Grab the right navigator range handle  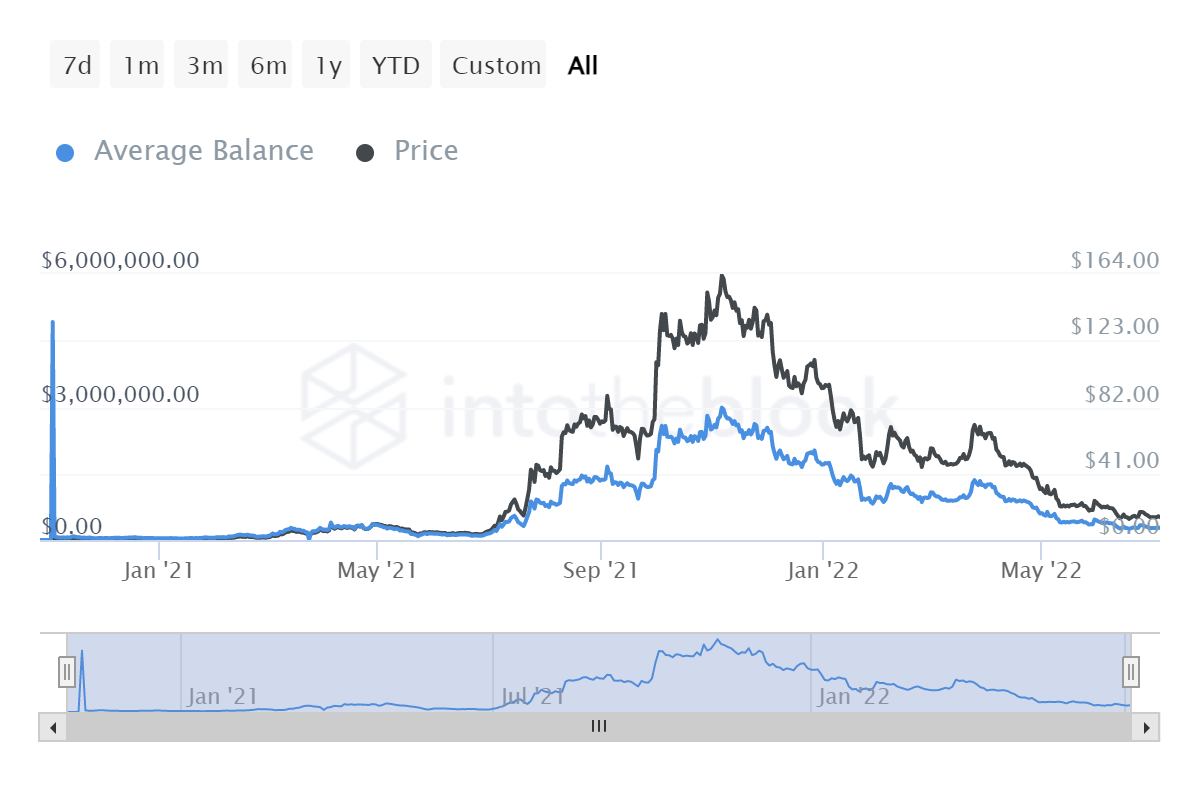pos(1131,670)
